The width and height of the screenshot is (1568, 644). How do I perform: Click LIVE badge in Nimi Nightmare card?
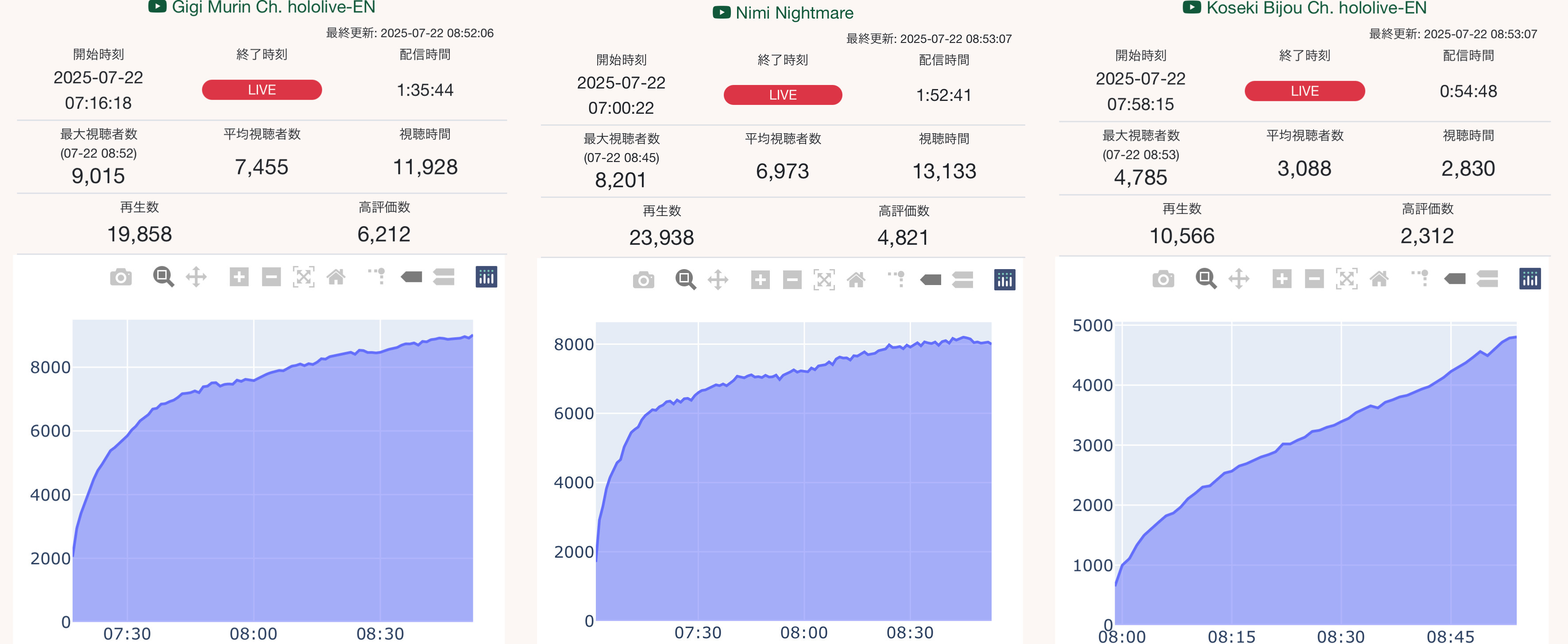(x=783, y=95)
